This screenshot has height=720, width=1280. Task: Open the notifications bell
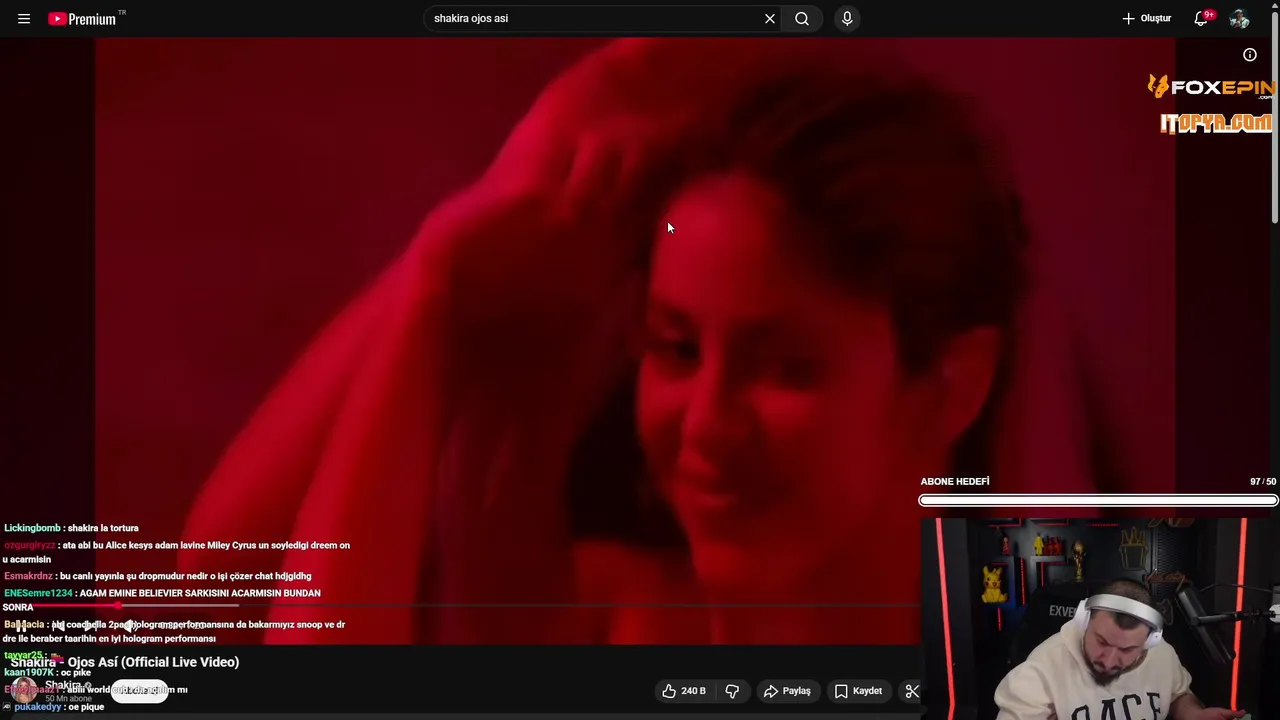[x=1203, y=18]
